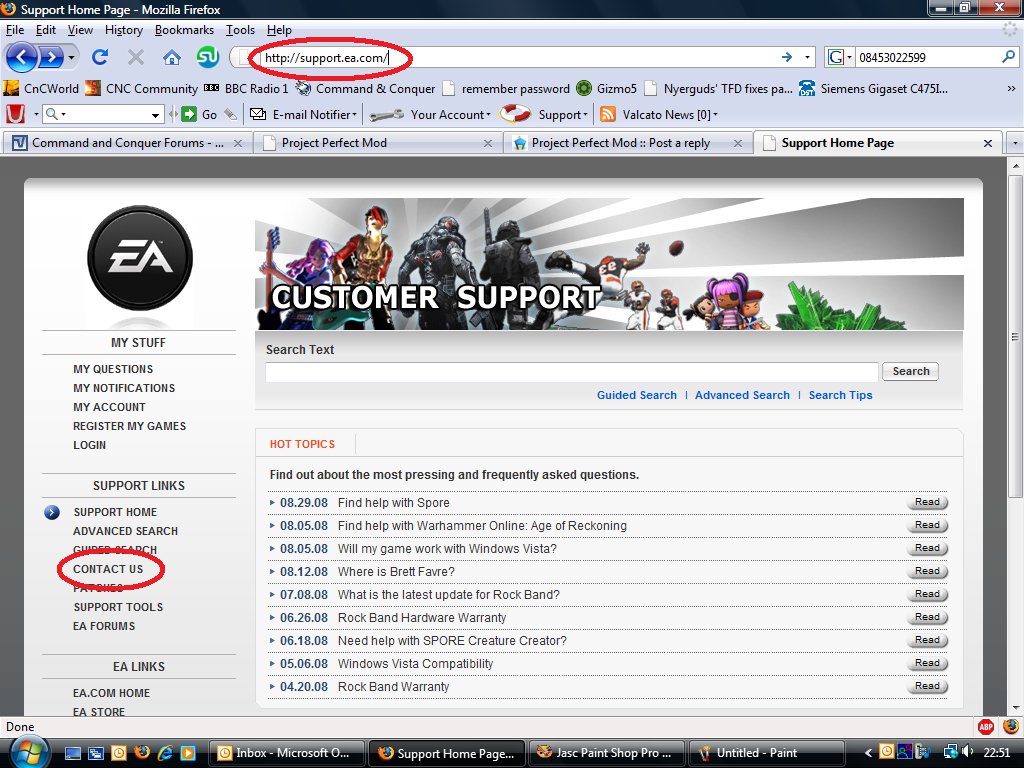Click the EA logo

tap(140, 258)
